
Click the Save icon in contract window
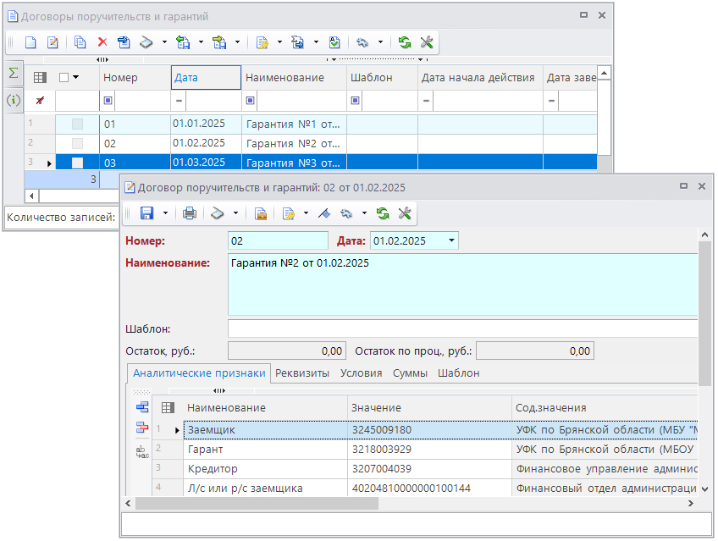[x=146, y=213]
